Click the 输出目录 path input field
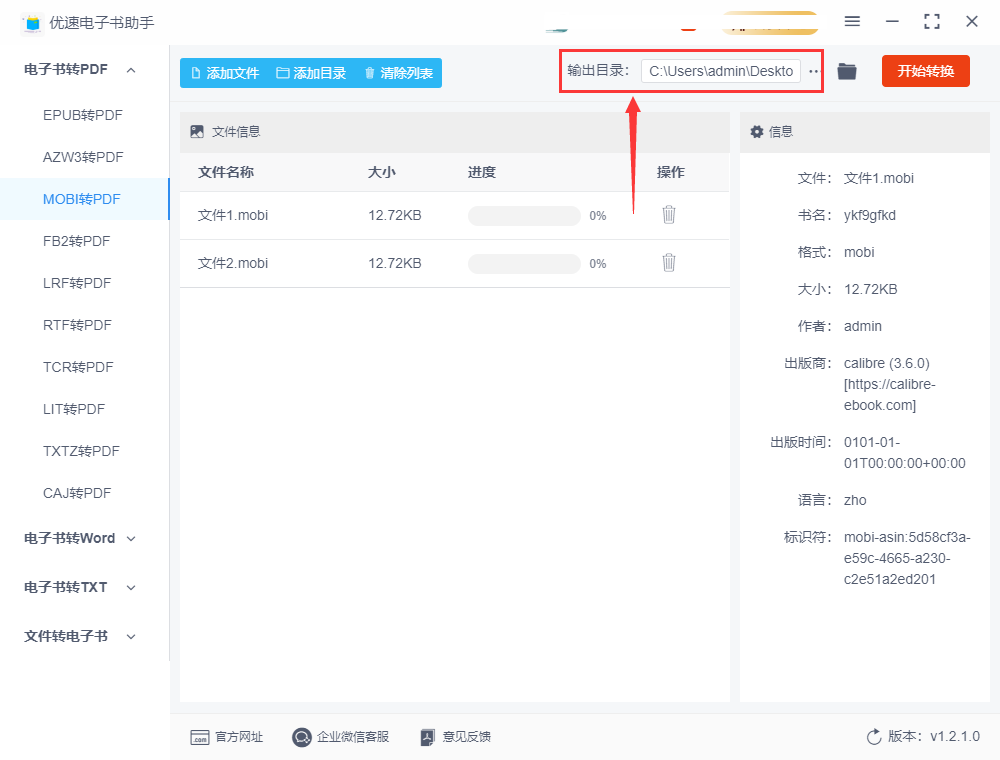 720,71
